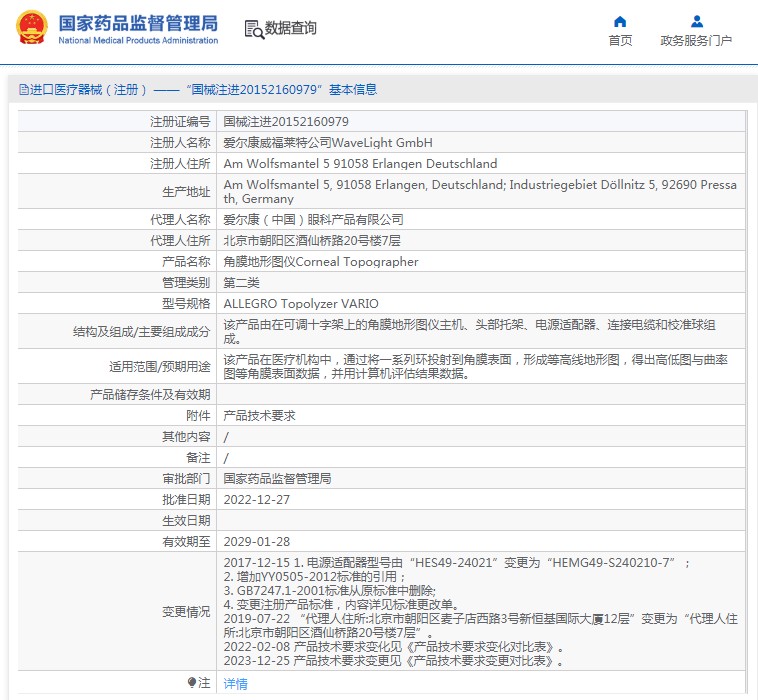758x700 pixels.
Task: Open the 详情 link in the note row
Action: tap(235, 684)
